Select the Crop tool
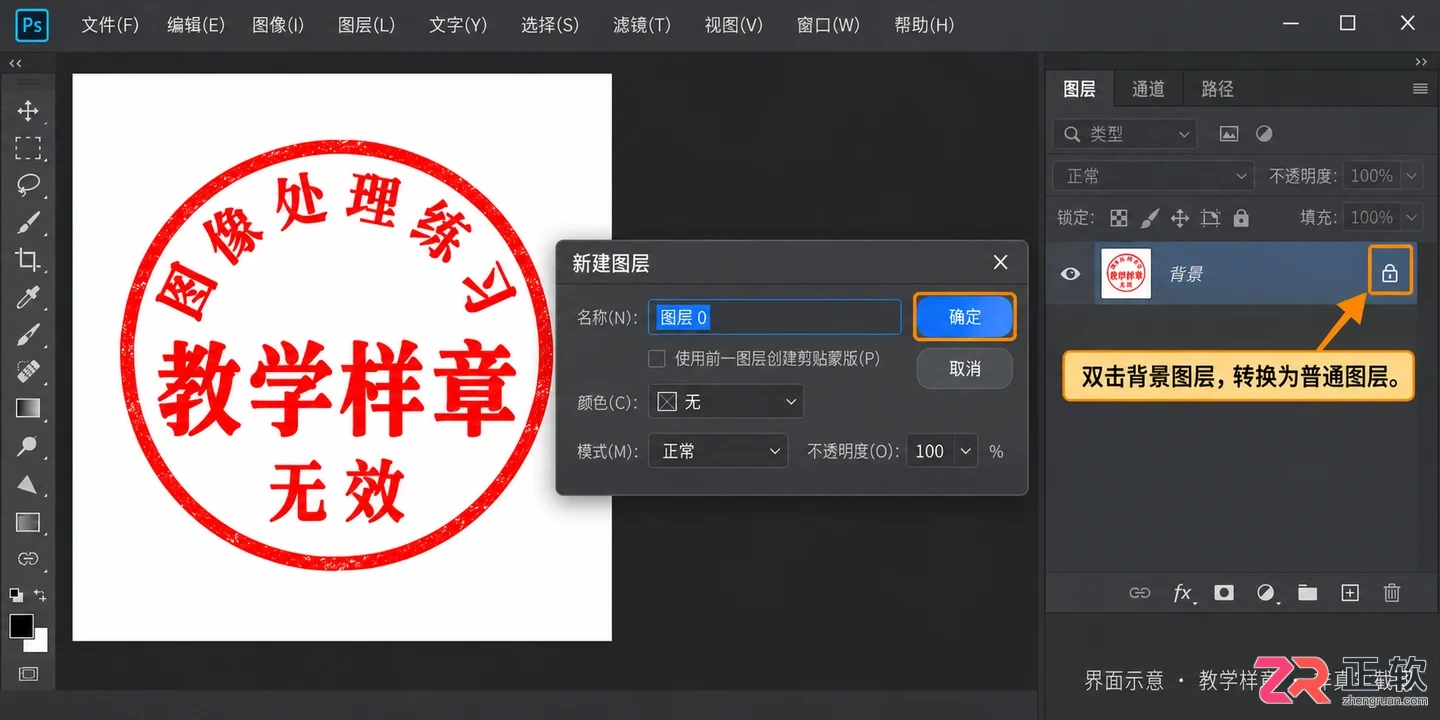Viewport: 1440px width, 720px height. click(28, 260)
